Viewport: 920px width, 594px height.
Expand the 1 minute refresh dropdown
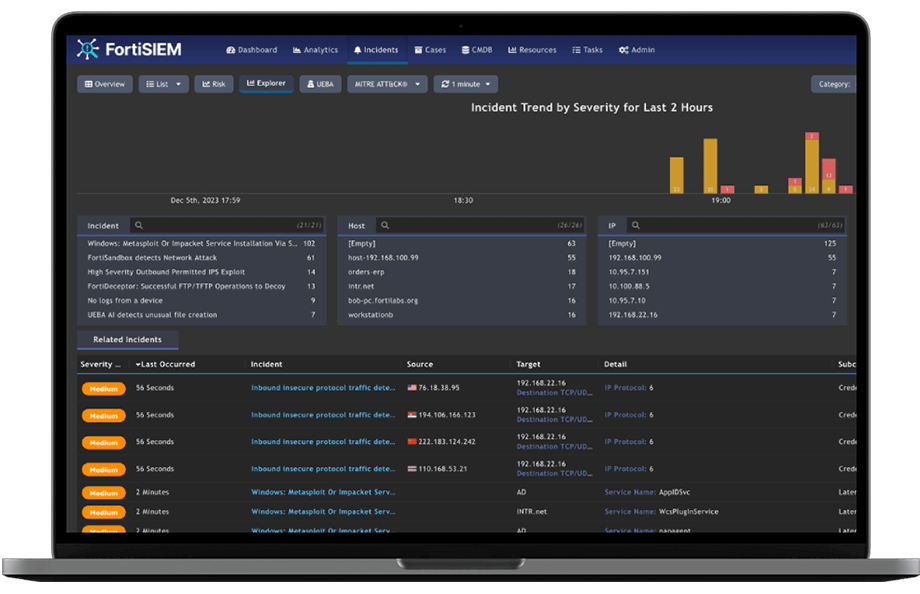(x=465, y=84)
